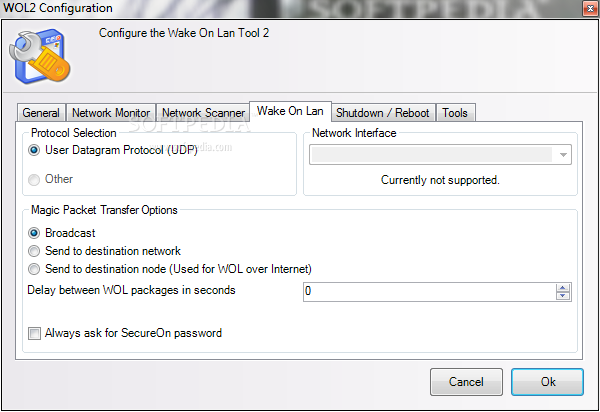Open the Network Monitor tab
Viewport: 600px width, 412px height.
111,113
